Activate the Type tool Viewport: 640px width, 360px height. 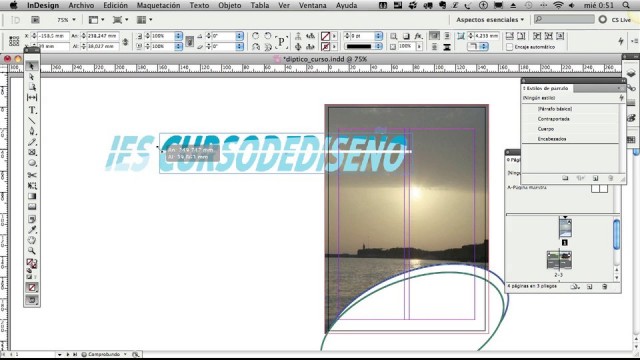pyautogui.click(x=32, y=110)
